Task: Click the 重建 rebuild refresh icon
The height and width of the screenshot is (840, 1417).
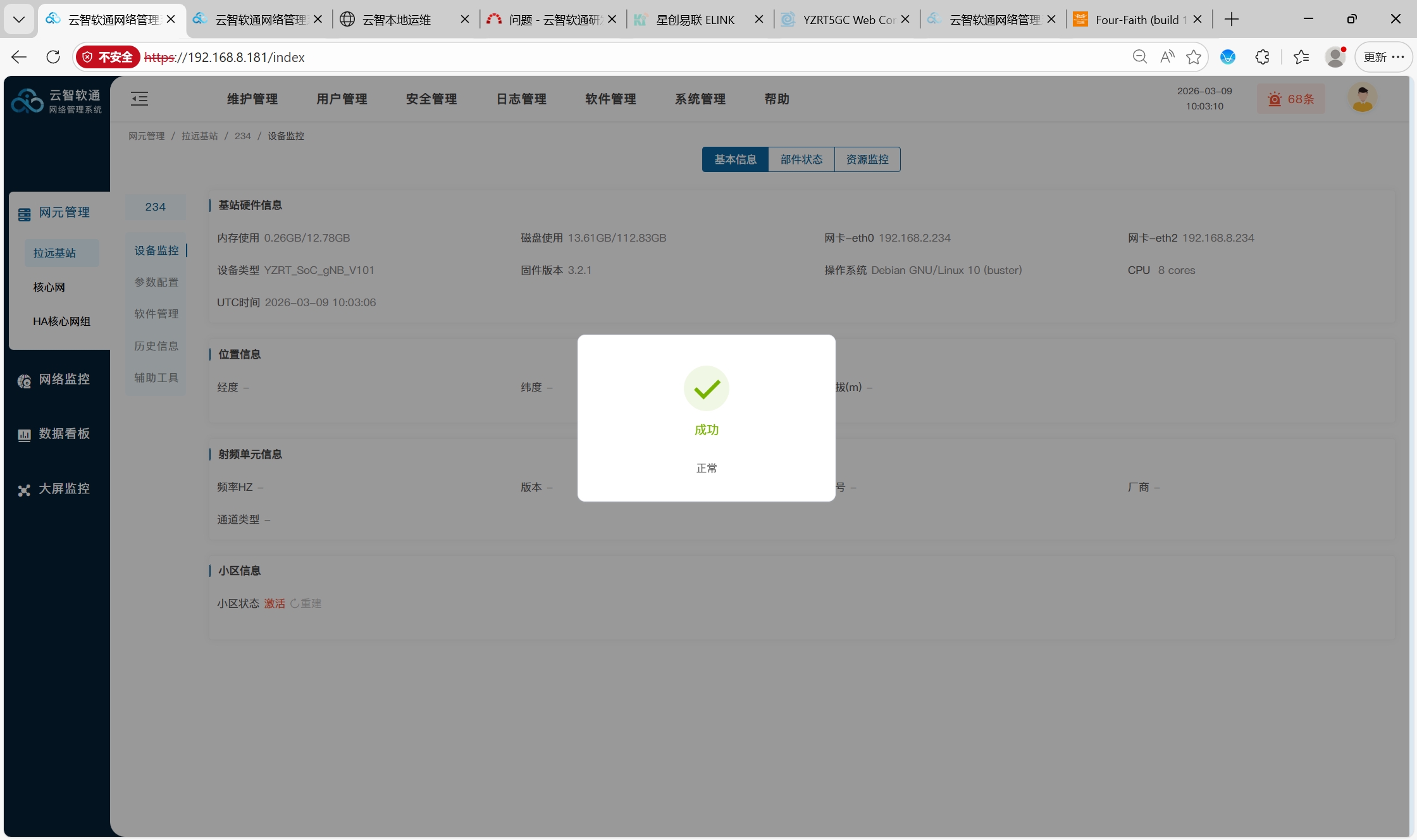Action: 295,604
